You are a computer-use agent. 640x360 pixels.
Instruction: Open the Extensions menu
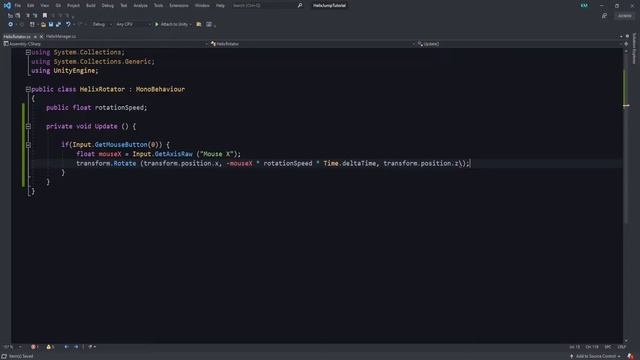coord(179,6)
